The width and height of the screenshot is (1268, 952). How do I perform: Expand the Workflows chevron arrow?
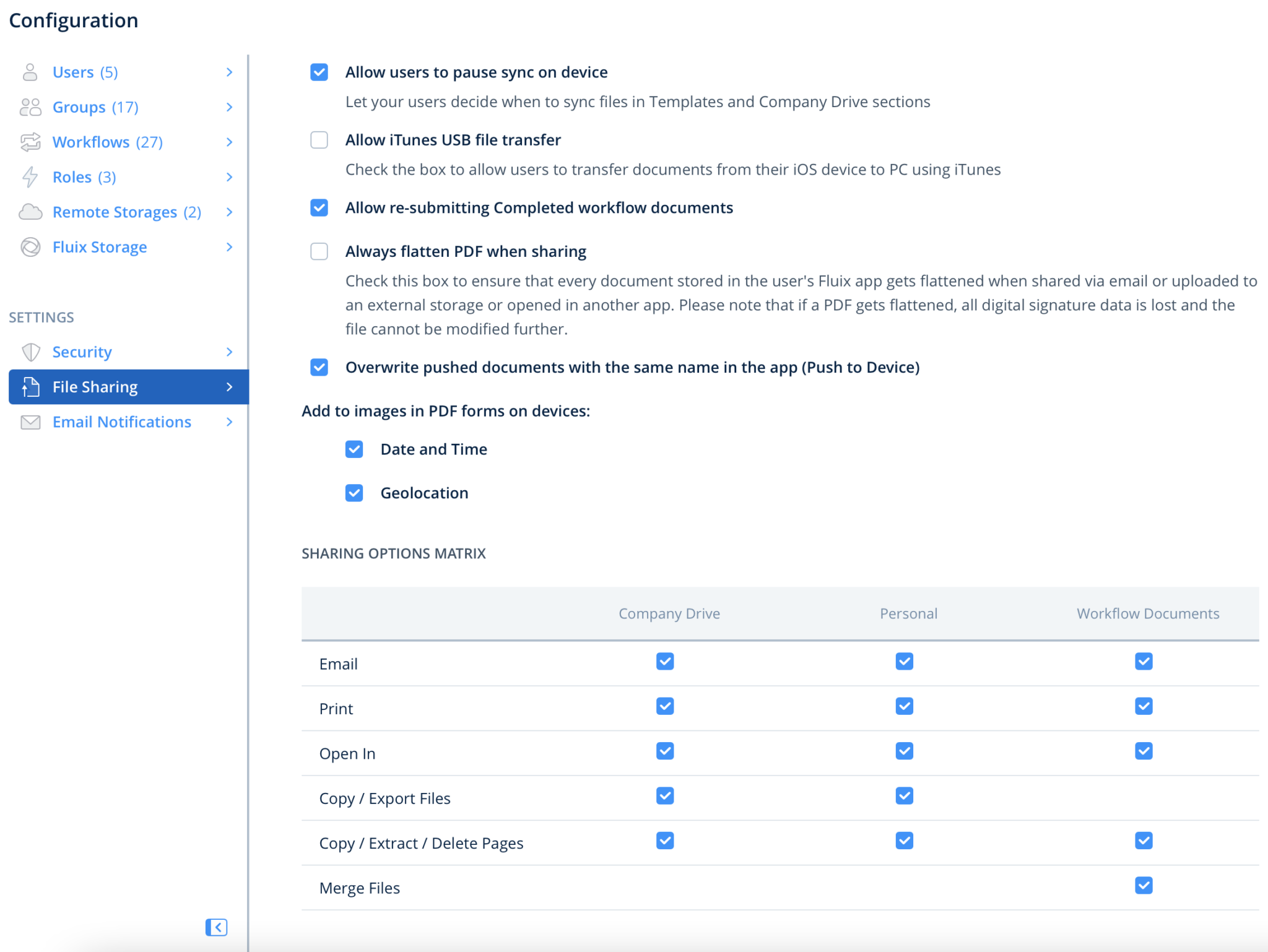[229, 142]
